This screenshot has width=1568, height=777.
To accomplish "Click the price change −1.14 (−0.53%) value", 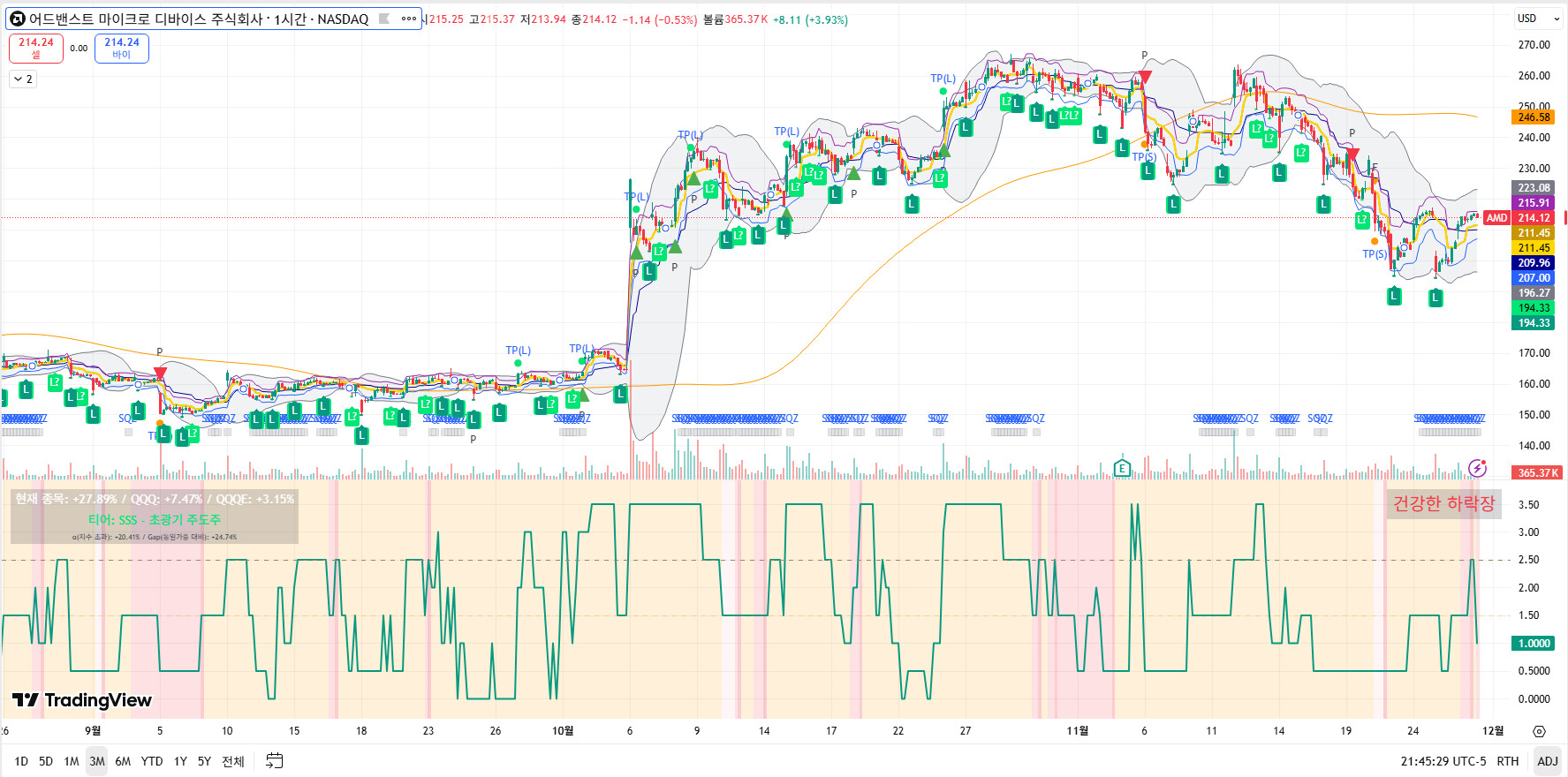I will (x=660, y=19).
